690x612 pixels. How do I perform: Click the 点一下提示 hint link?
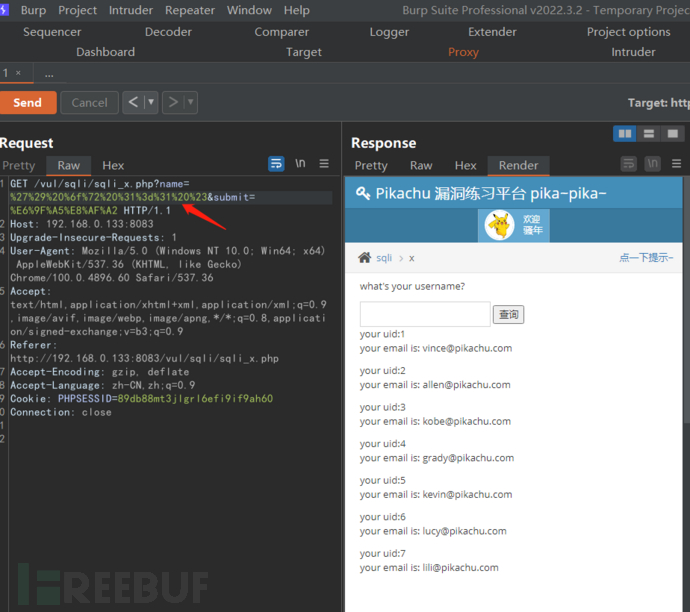[646, 257]
